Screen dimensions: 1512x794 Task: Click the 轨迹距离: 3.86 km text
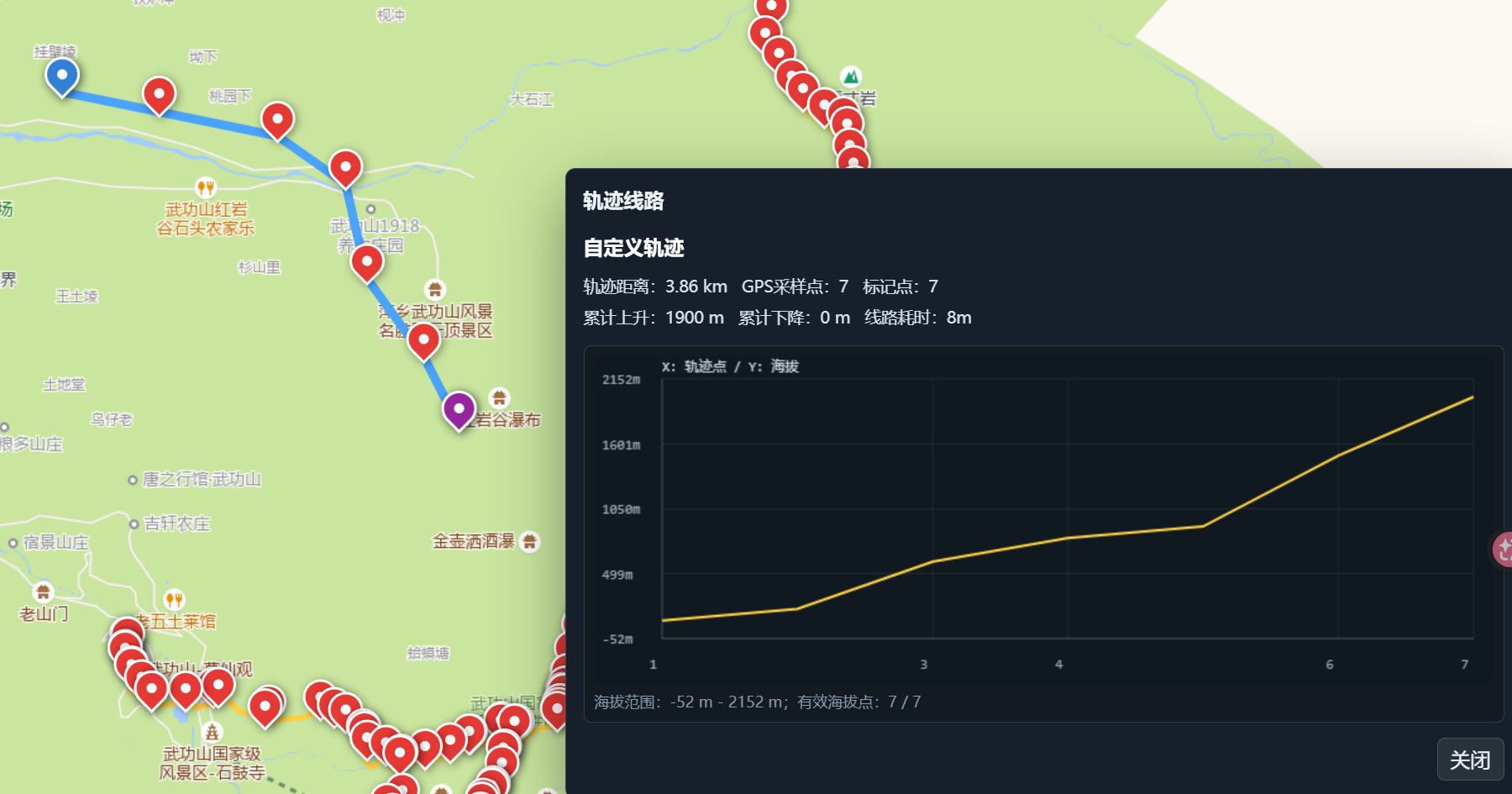pos(655,287)
